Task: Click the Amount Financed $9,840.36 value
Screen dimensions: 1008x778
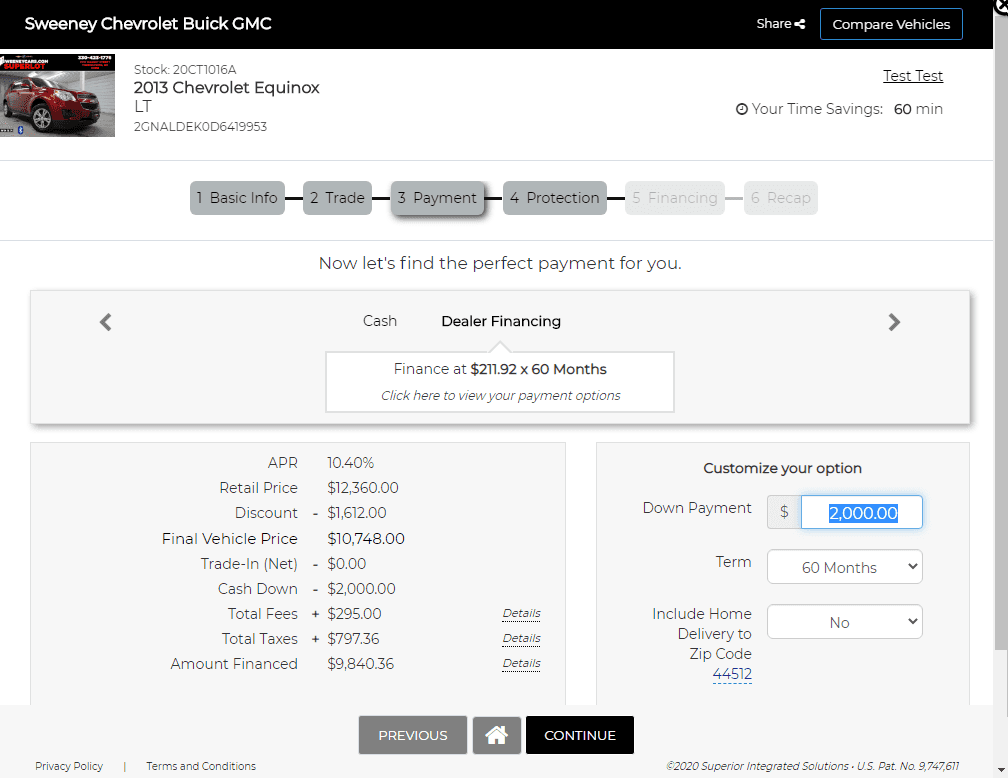Action: (361, 664)
